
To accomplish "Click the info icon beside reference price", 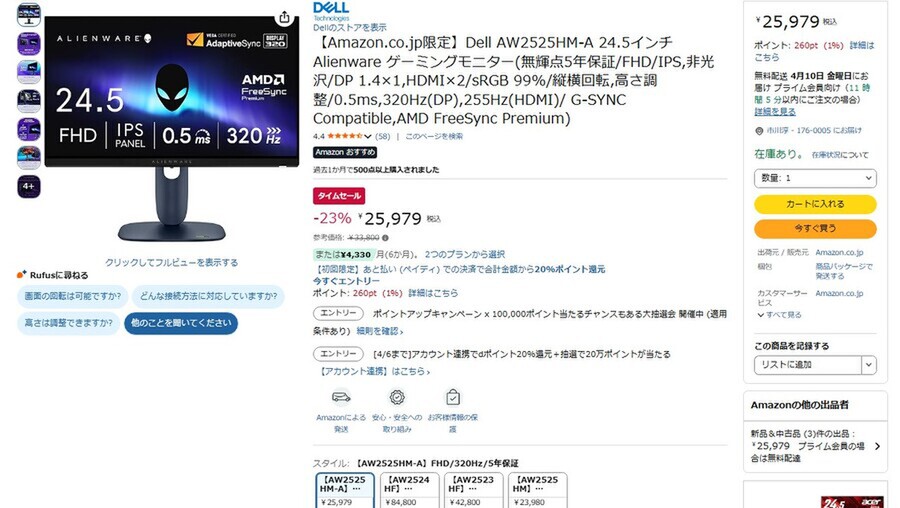I will pyautogui.click(x=385, y=238).
